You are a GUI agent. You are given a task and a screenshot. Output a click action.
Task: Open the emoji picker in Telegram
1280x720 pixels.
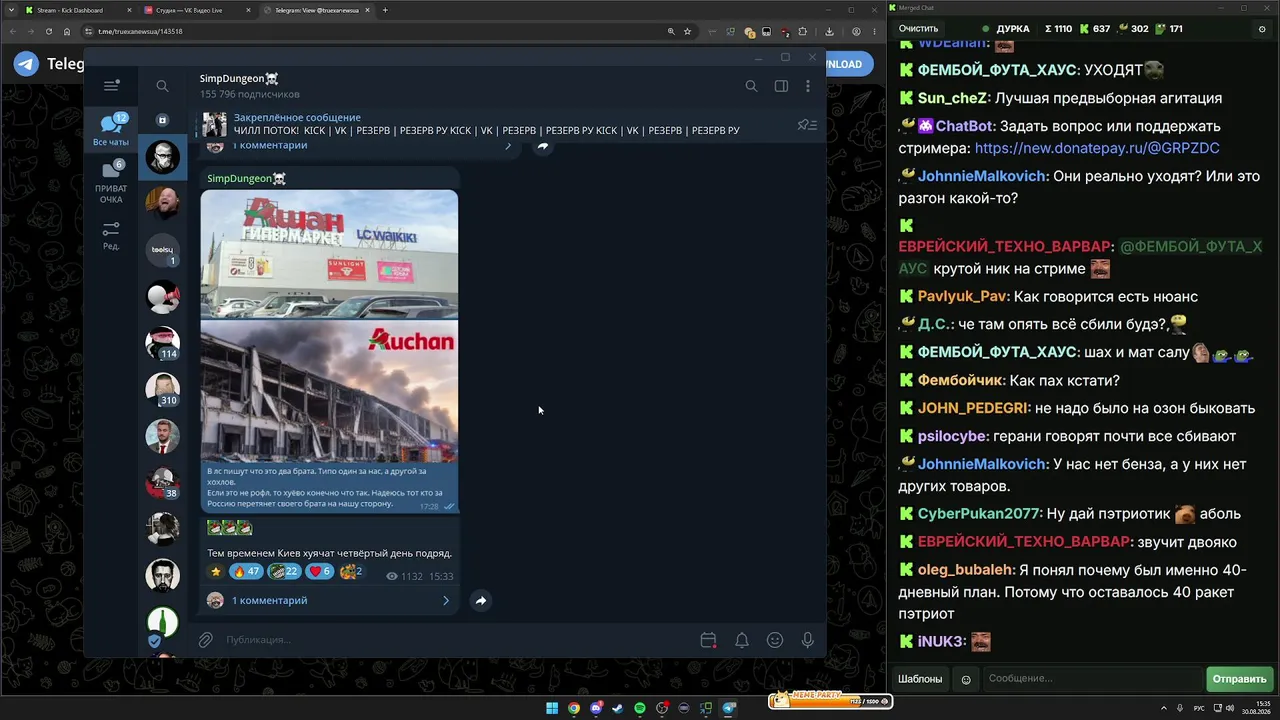[x=775, y=640]
